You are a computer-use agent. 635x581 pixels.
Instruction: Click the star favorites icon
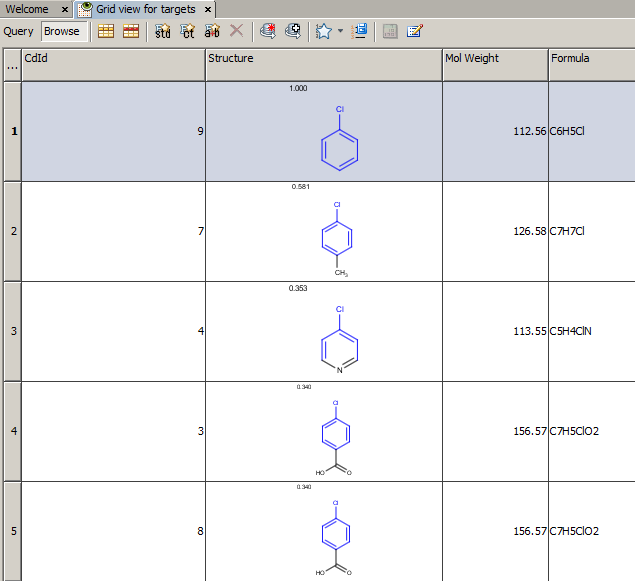pyautogui.click(x=323, y=31)
